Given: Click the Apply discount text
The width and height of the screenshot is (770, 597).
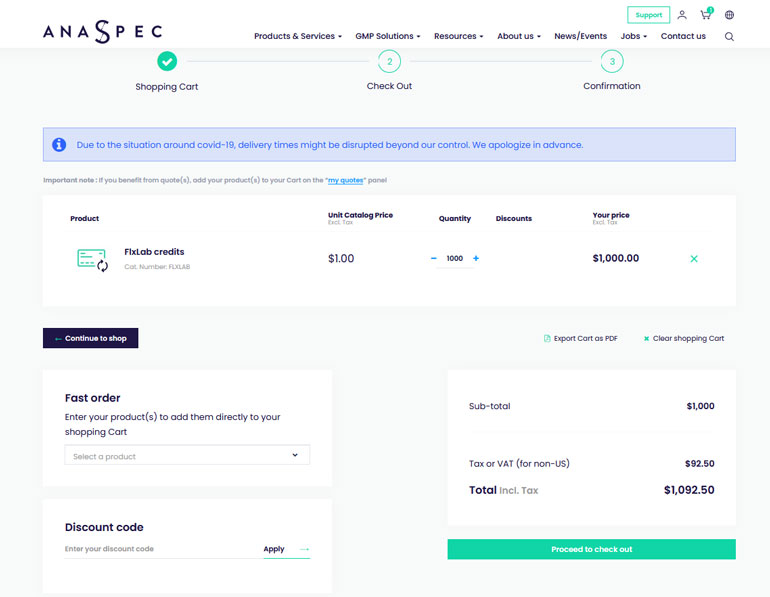Looking at the screenshot, I should (x=274, y=549).
